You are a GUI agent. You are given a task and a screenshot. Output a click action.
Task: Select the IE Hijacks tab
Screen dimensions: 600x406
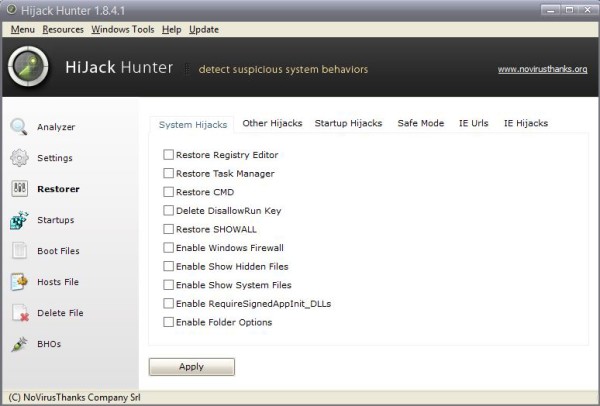point(526,123)
